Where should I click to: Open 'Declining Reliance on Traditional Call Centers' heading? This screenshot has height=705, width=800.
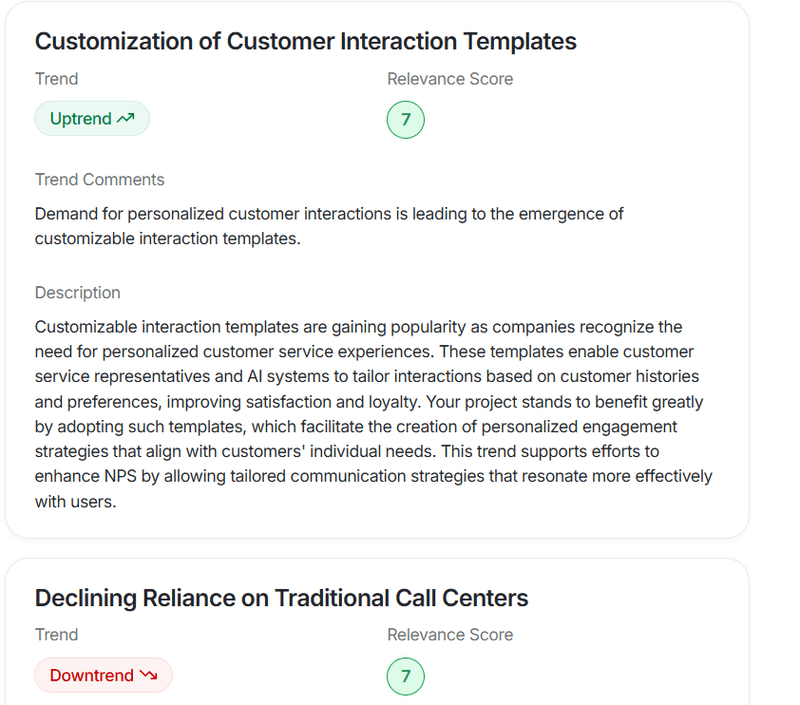pyautogui.click(x=281, y=598)
